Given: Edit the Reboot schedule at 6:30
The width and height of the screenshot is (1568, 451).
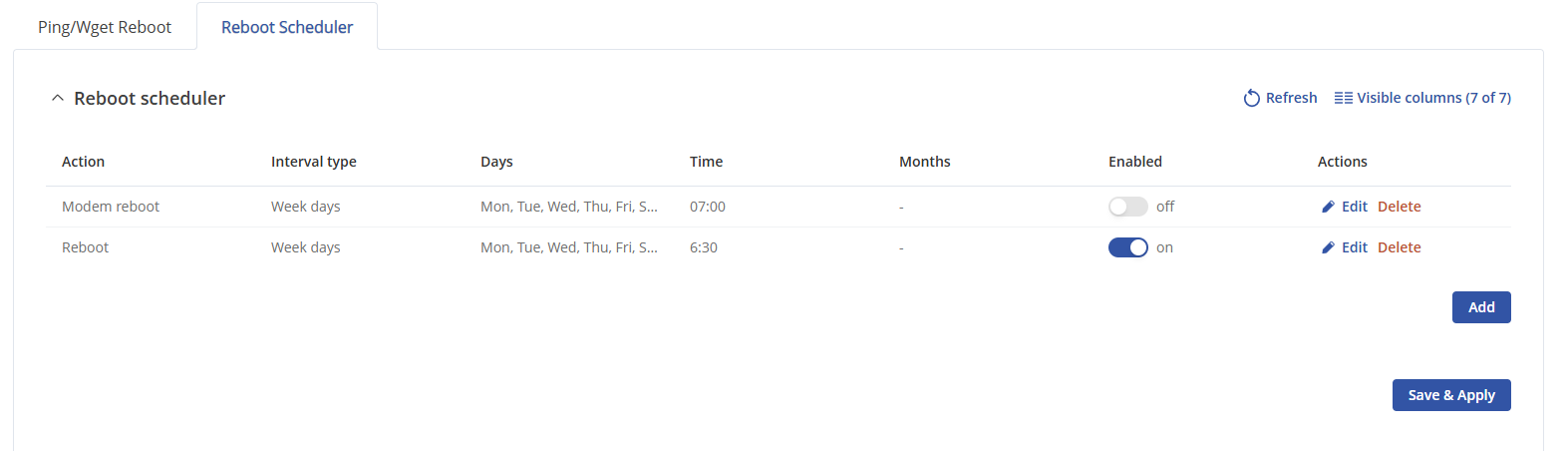Looking at the screenshot, I should [x=1354, y=247].
